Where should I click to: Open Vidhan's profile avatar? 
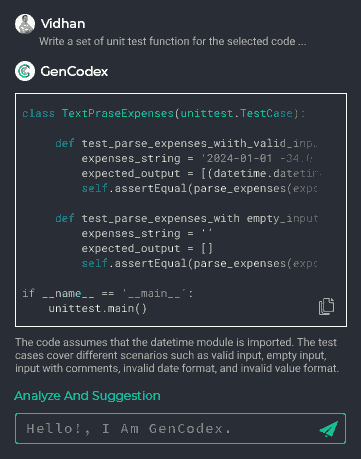[25, 24]
